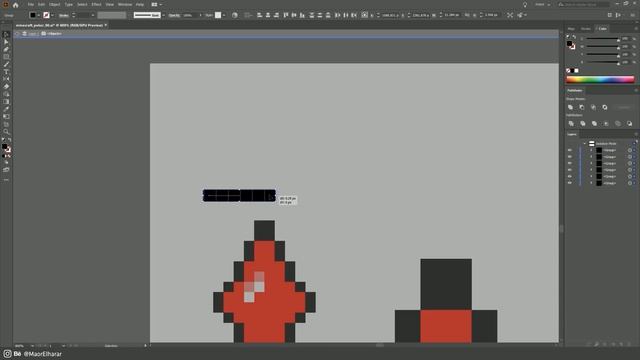Viewport: 640px width, 360px height.
Task: Select the Direct Selection tool
Action: [x=6, y=42]
